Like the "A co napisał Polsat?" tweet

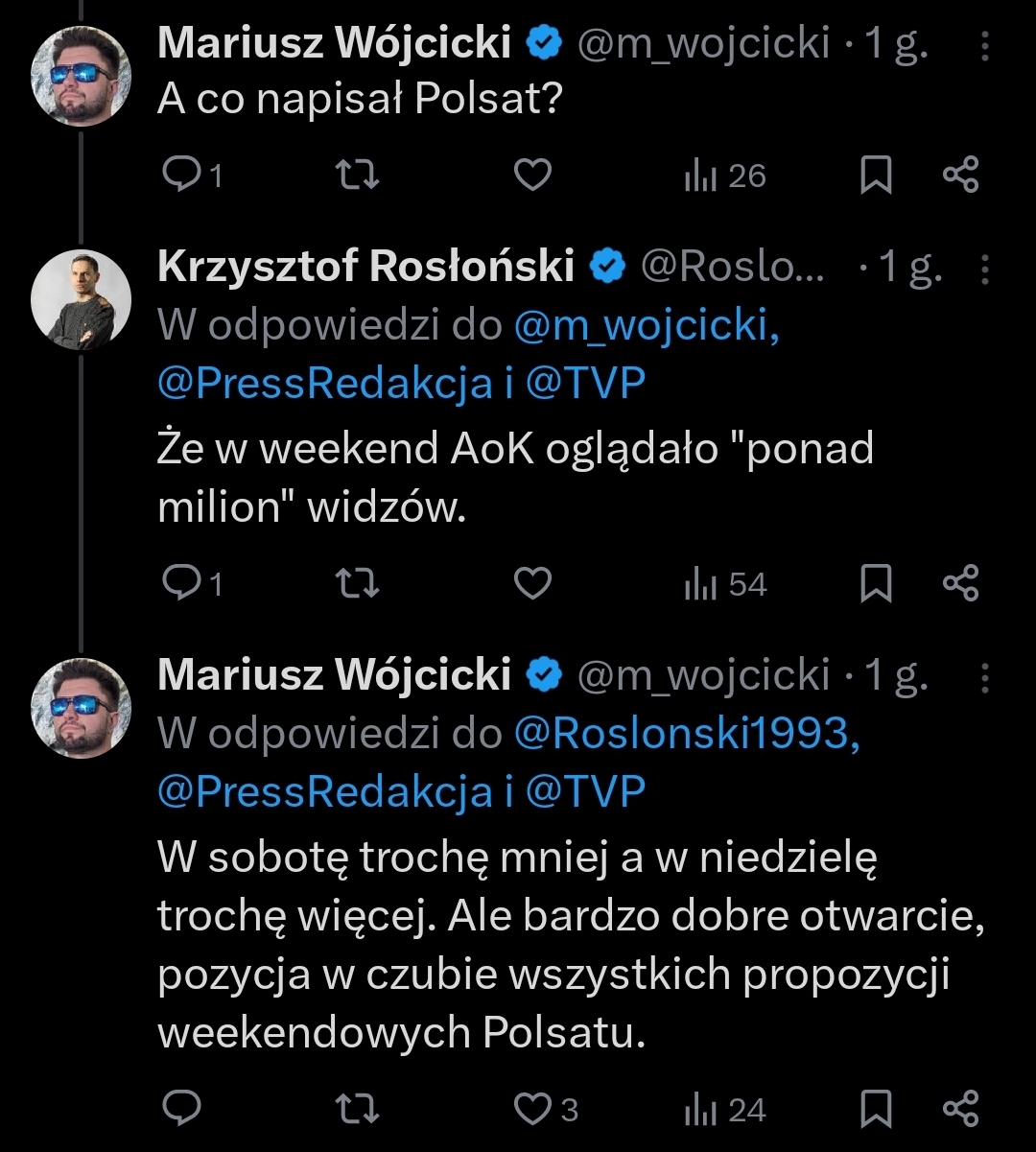(x=533, y=176)
